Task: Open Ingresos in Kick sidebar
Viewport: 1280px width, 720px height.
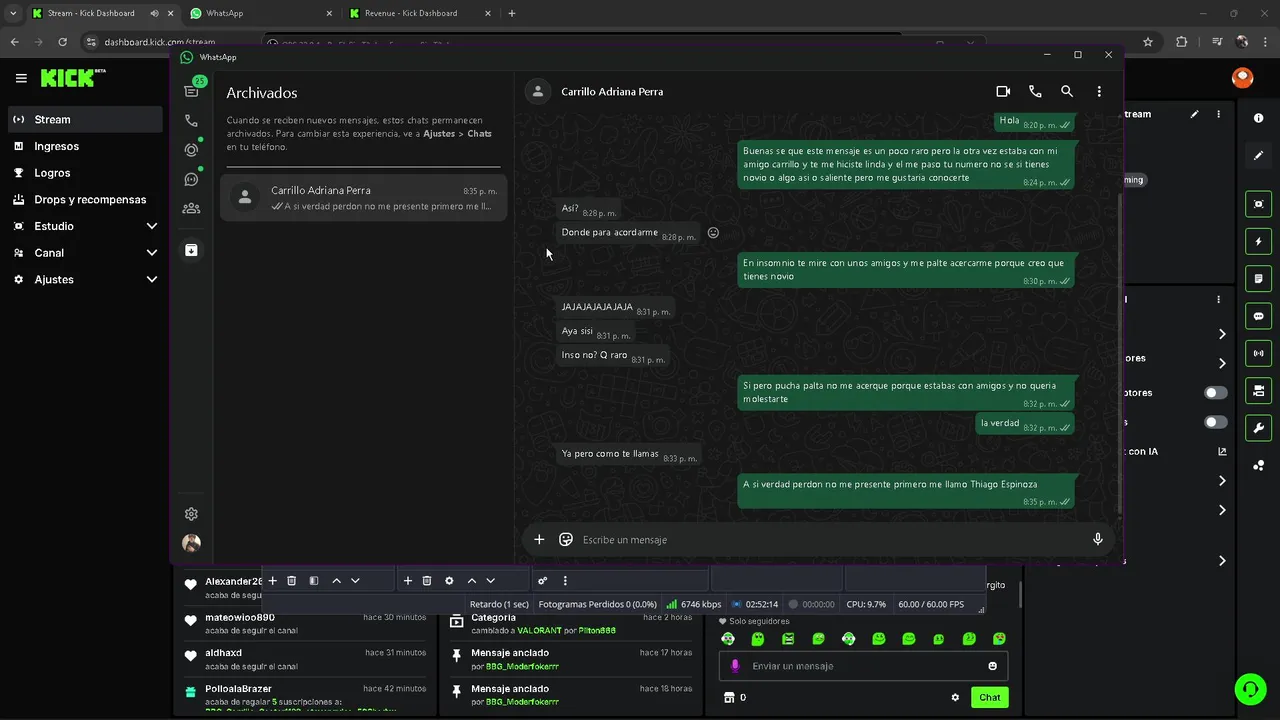Action: coord(84,146)
